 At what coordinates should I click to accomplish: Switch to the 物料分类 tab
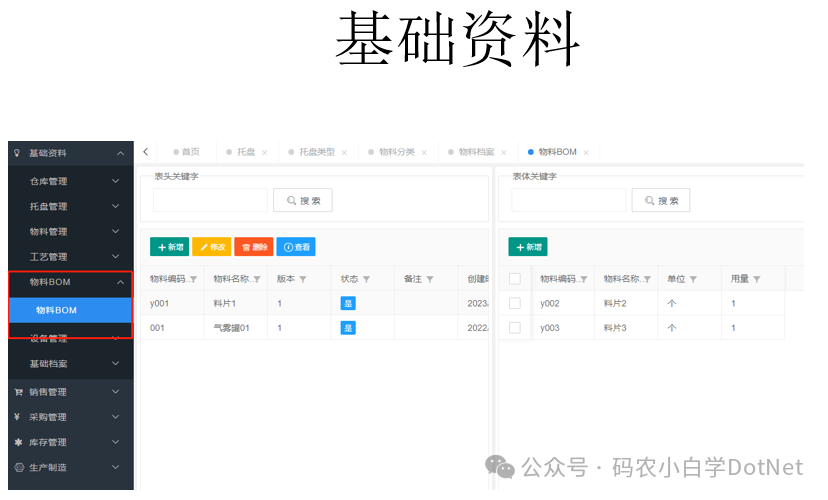coord(397,153)
